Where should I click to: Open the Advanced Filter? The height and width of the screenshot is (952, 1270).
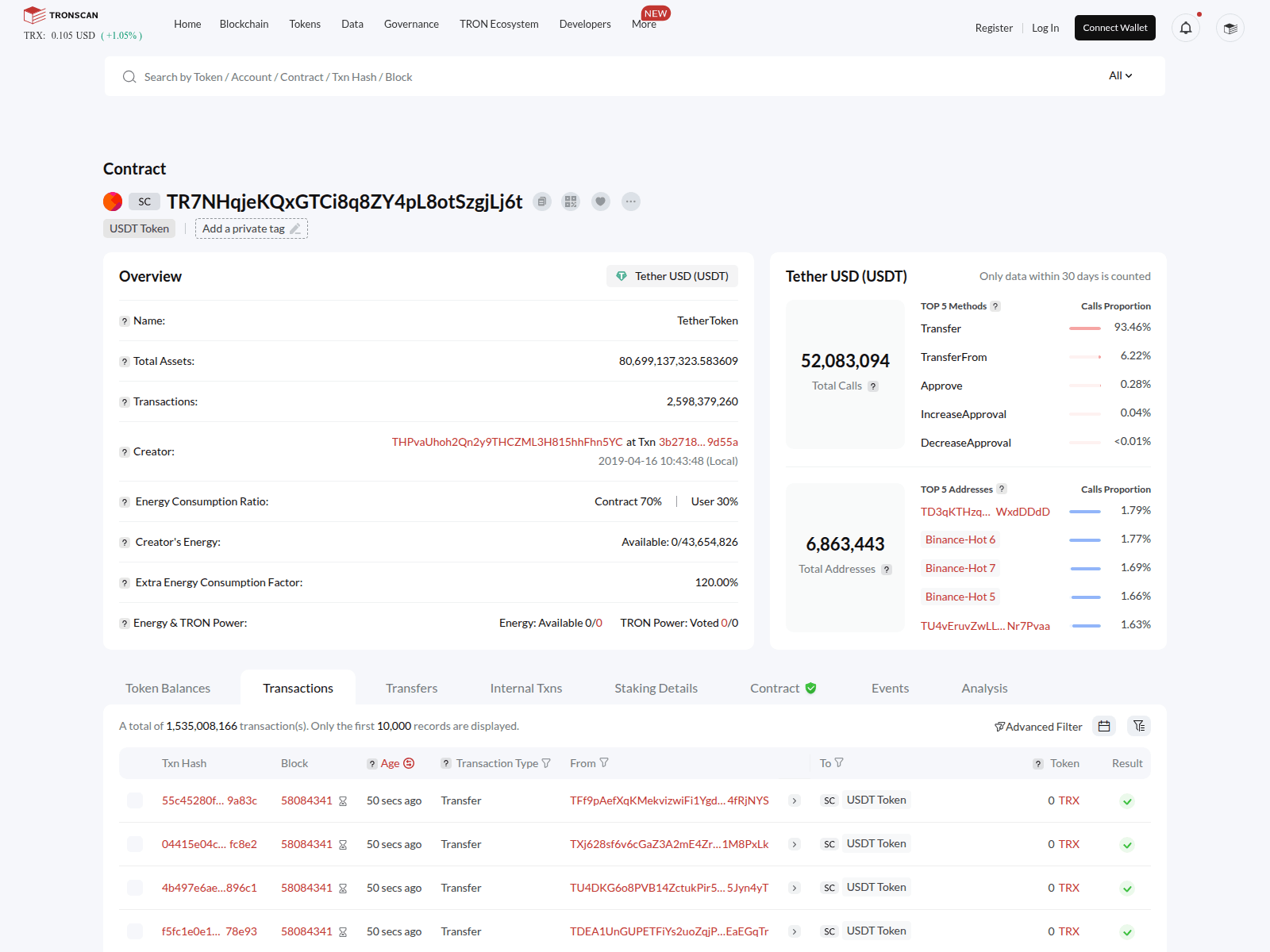[1038, 727]
